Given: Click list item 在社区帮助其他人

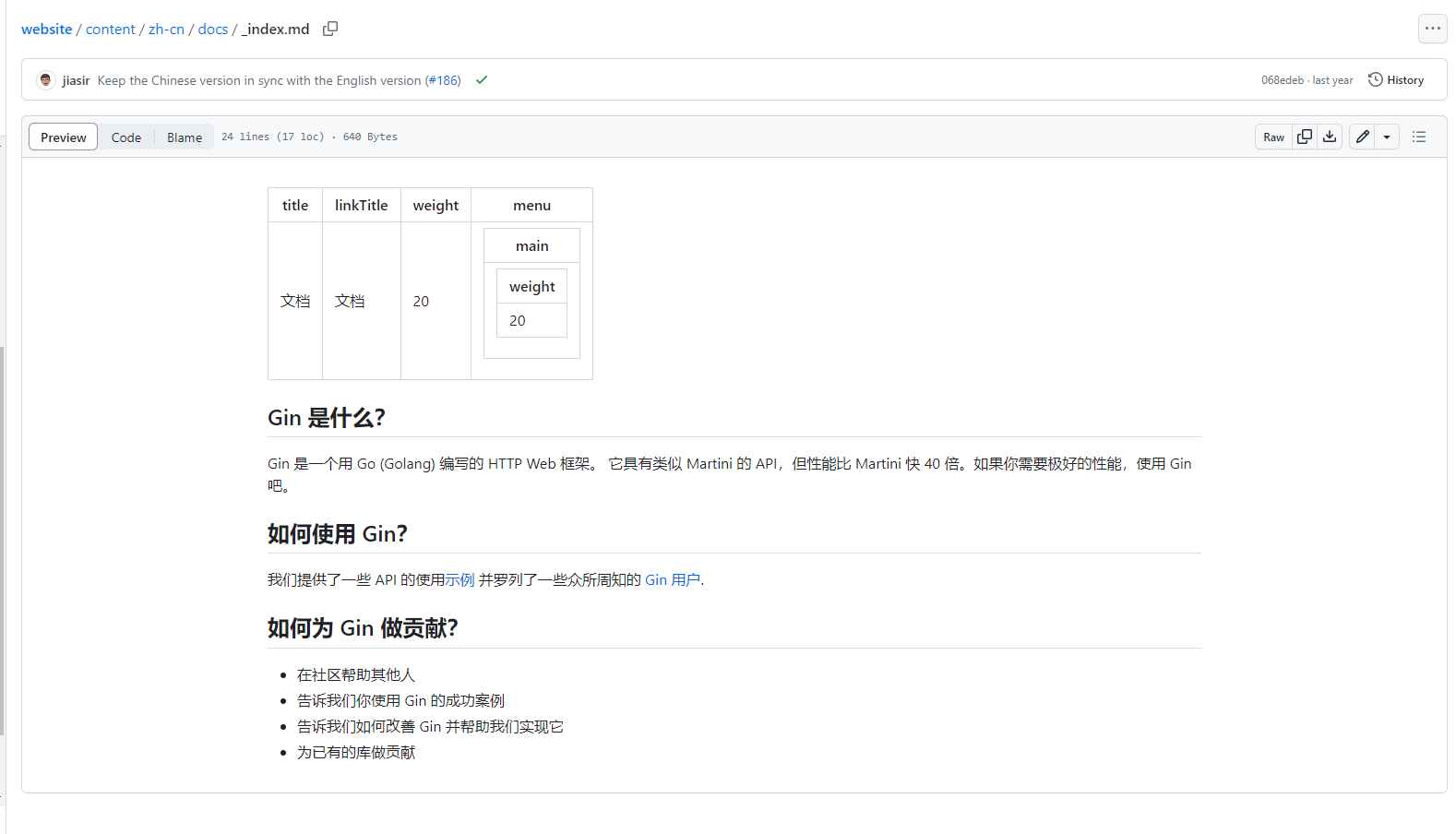Looking at the screenshot, I should click(356, 675).
